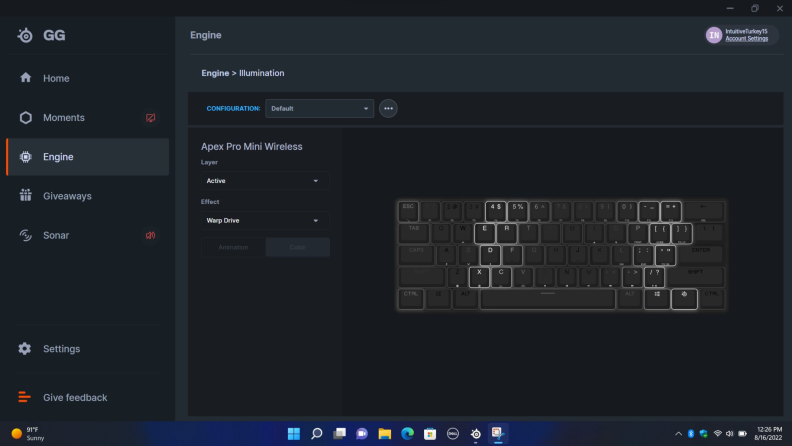Select the highlighted Windows logo key
The height and width of the screenshot is (446, 792).
point(657,299)
